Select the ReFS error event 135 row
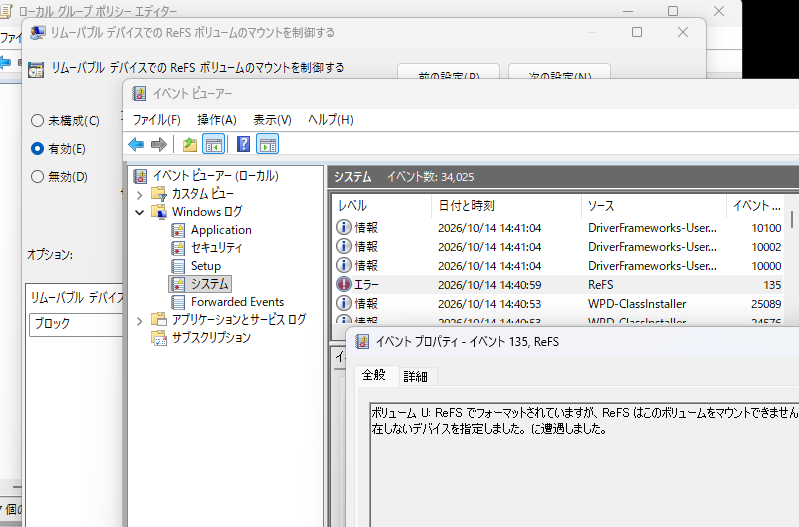The width and height of the screenshot is (799, 527). point(558,285)
